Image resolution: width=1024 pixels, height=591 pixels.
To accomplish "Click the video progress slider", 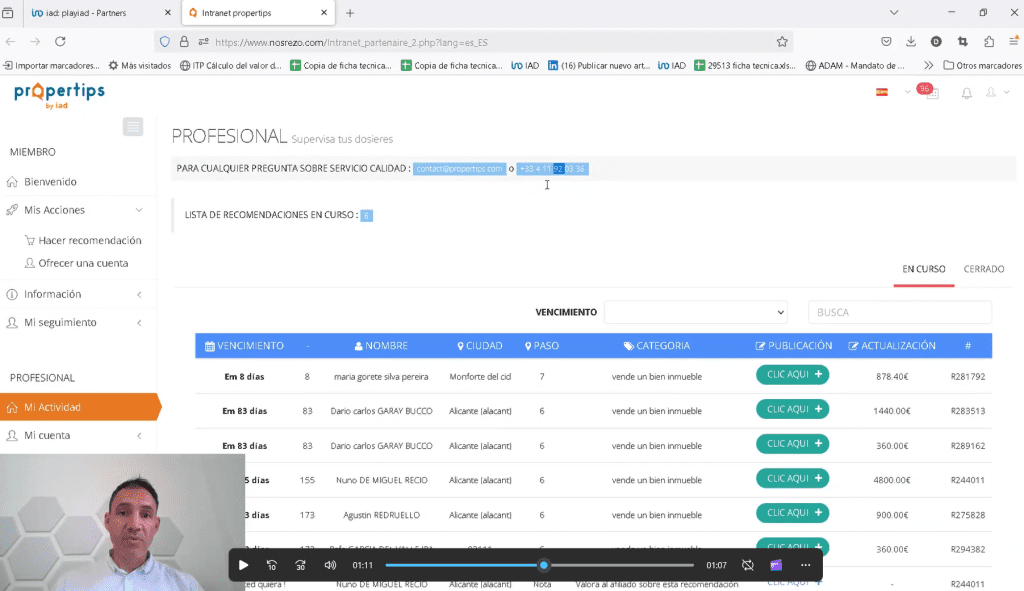I will [x=543, y=565].
